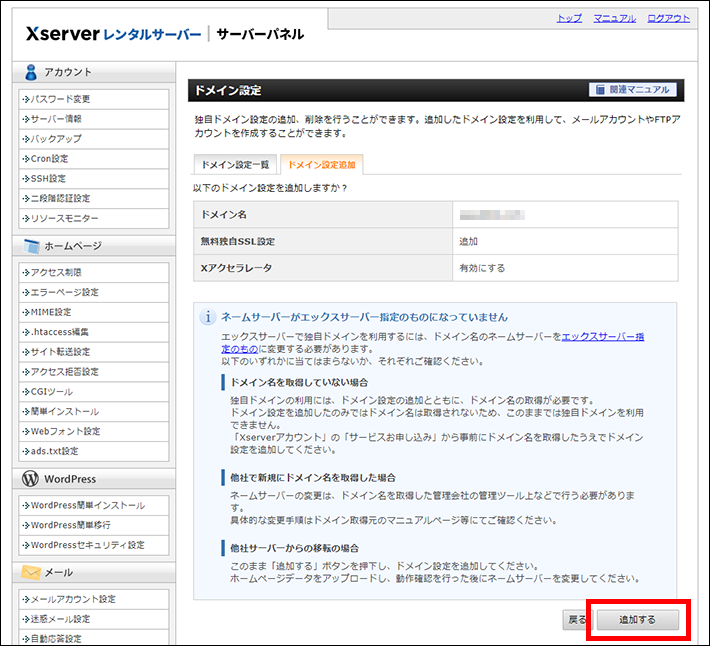Click the 戻る button
The width and height of the screenshot is (710, 646).
(576, 619)
